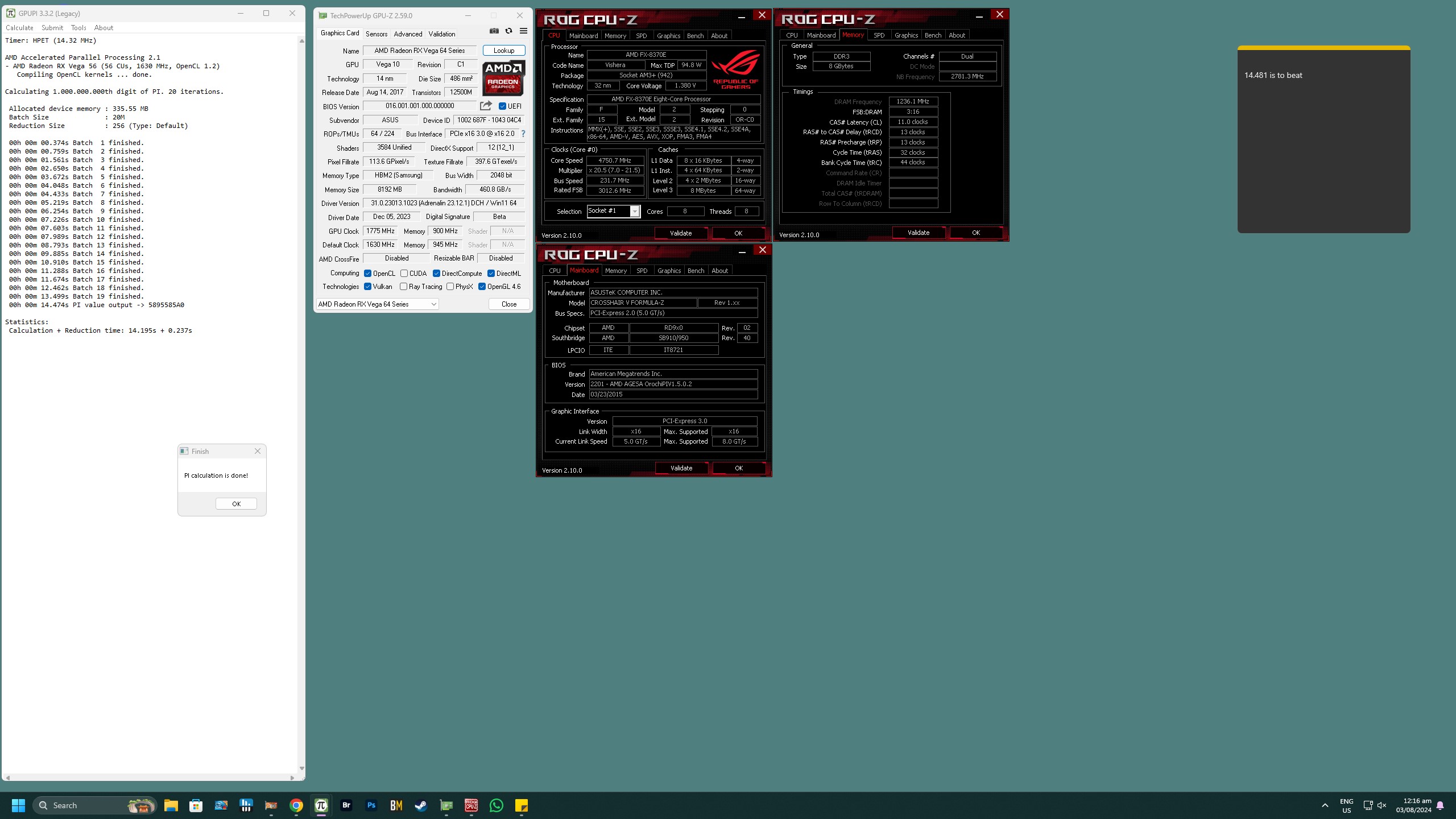The height and width of the screenshot is (819, 1456).
Task: Click the GPU name field 'AMD Radeon RX Vega 64 Series'
Action: [420, 51]
